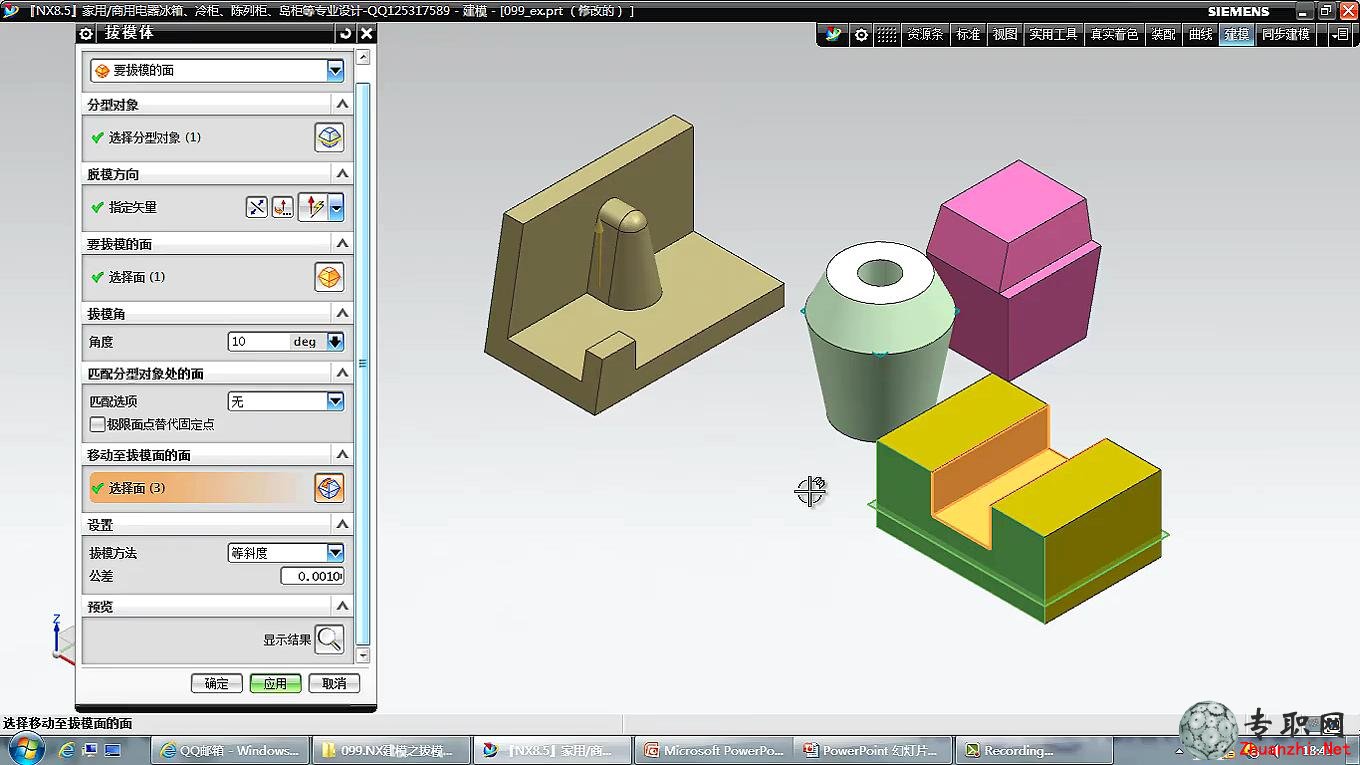Click the Windows Start orb
The height and width of the screenshot is (765, 1360).
26,749
